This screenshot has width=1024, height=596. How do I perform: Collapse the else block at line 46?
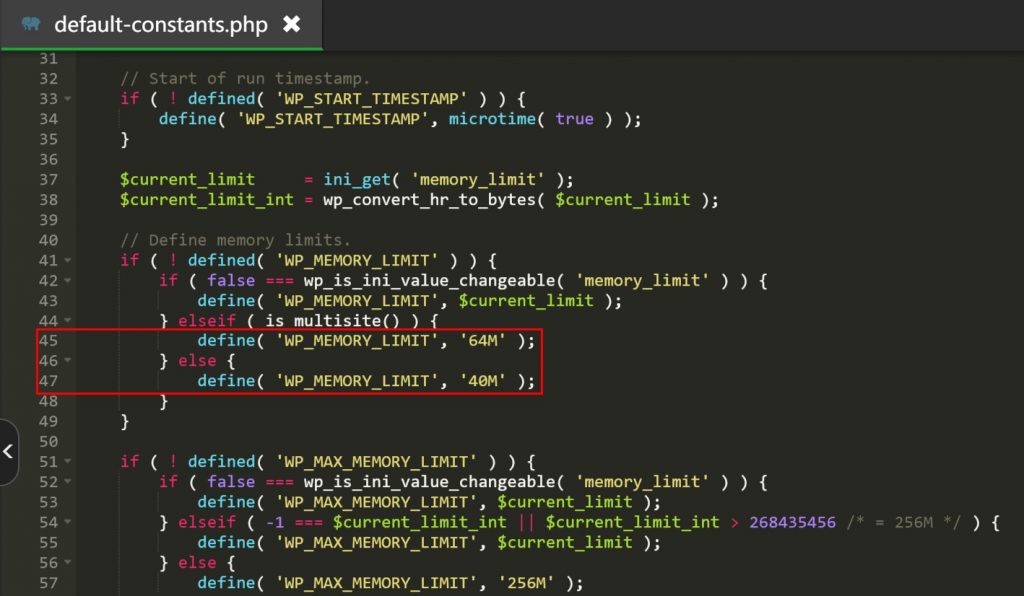[67, 361]
